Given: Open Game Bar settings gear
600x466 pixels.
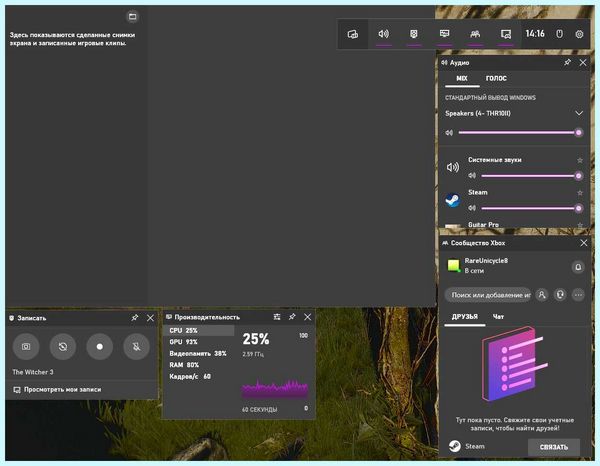Looking at the screenshot, I should pyautogui.click(x=579, y=34).
